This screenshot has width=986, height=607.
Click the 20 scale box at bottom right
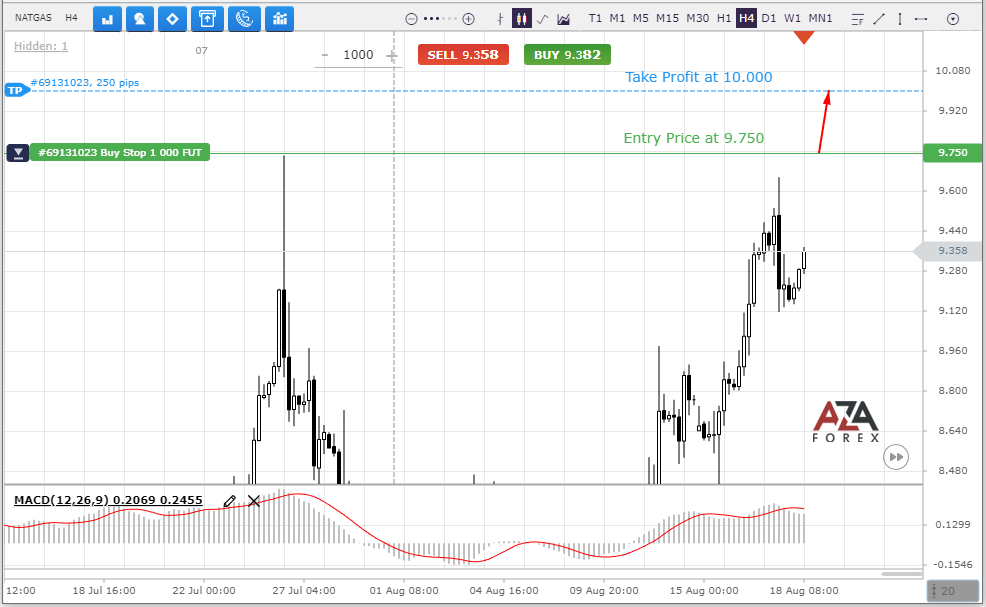pyautogui.click(x=952, y=591)
